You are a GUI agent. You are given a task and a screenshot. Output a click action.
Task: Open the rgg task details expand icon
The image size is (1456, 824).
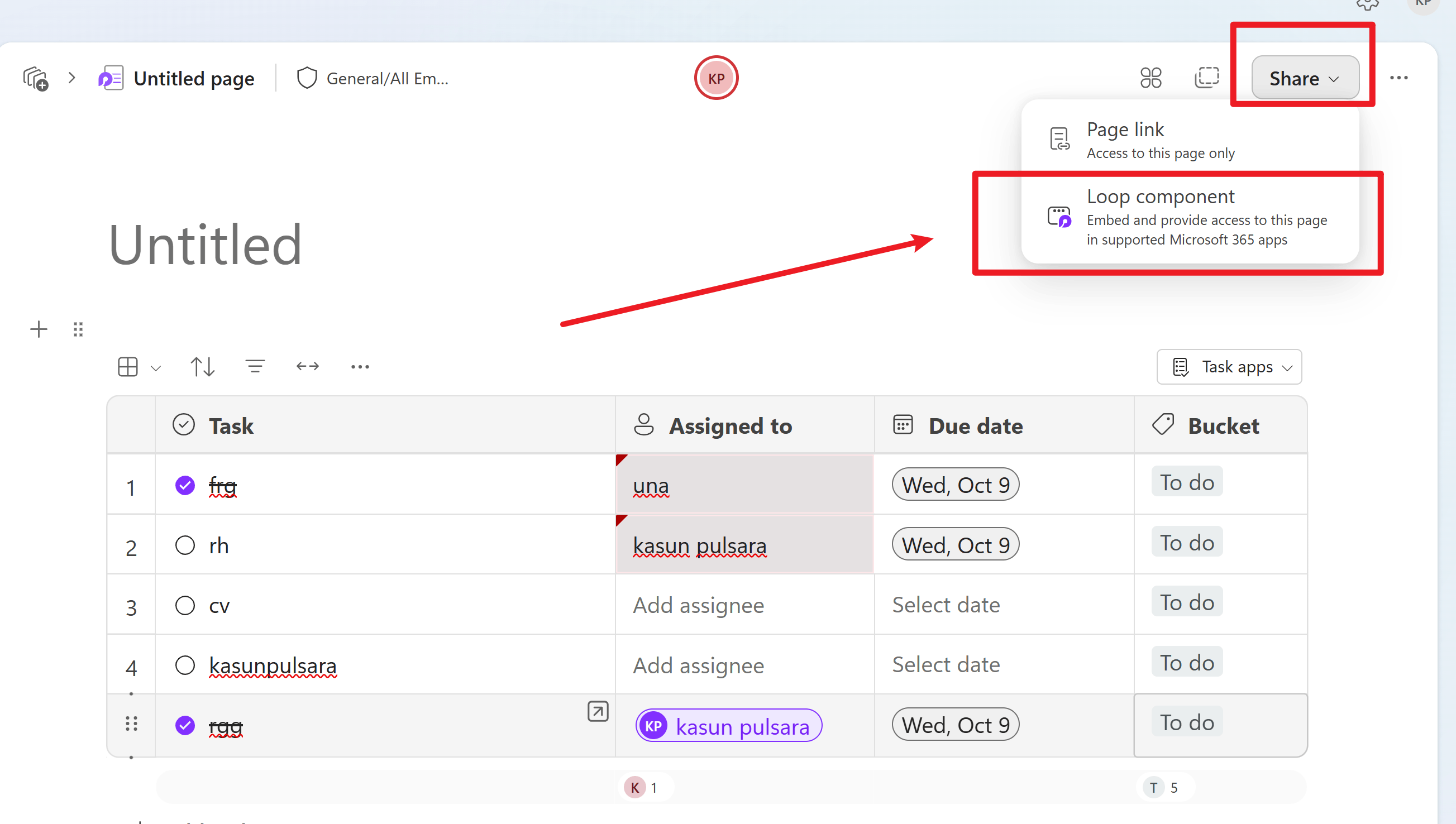pyautogui.click(x=597, y=711)
